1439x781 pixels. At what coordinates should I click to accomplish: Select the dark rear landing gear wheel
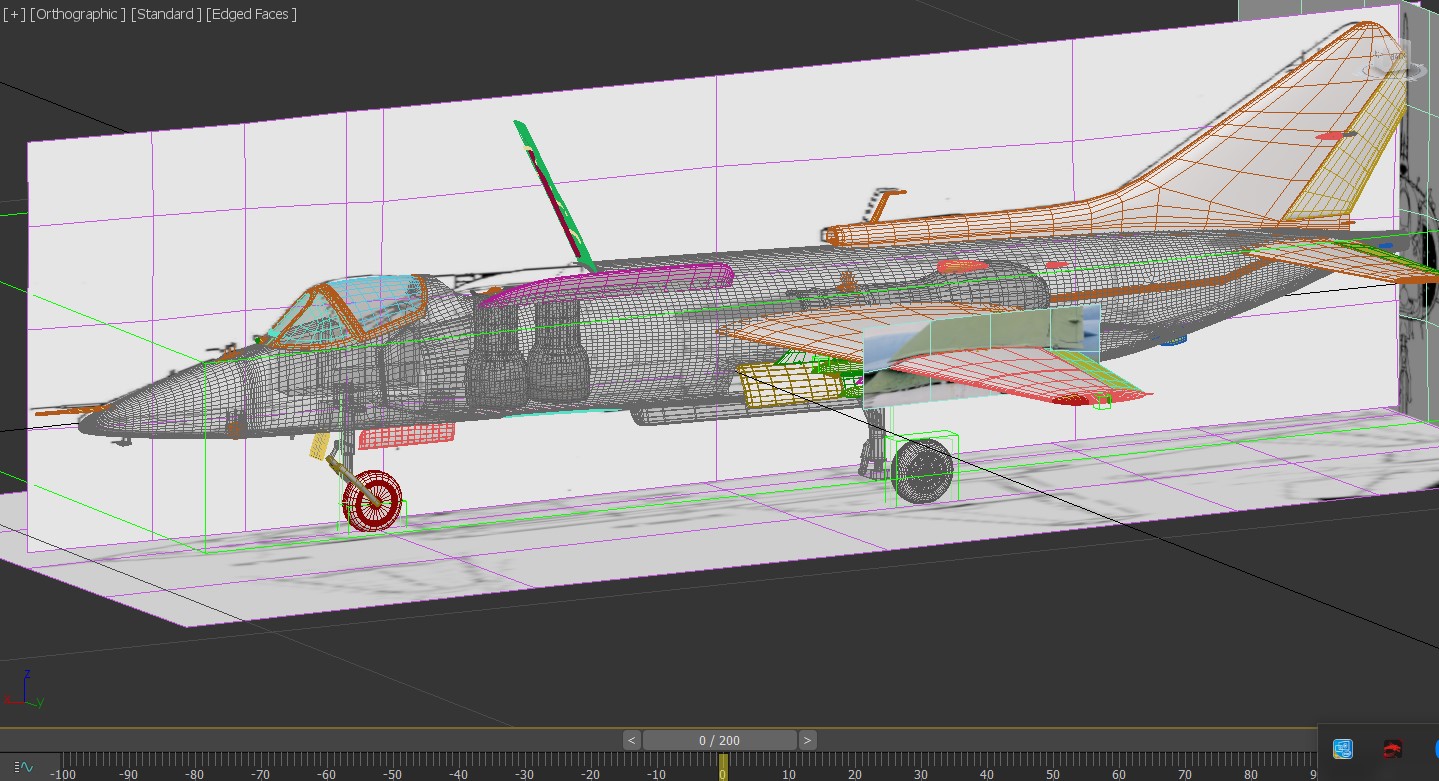[922, 470]
